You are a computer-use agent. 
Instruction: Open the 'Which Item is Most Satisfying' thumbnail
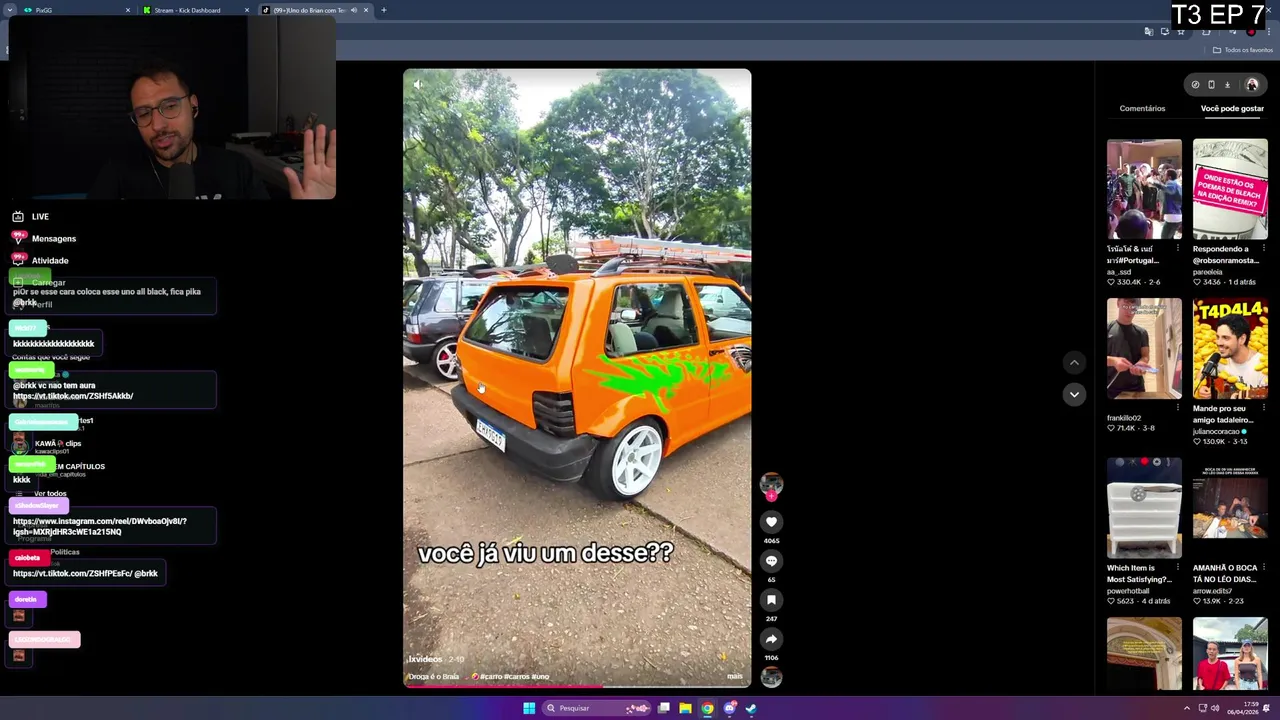(x=1144, y=508)
